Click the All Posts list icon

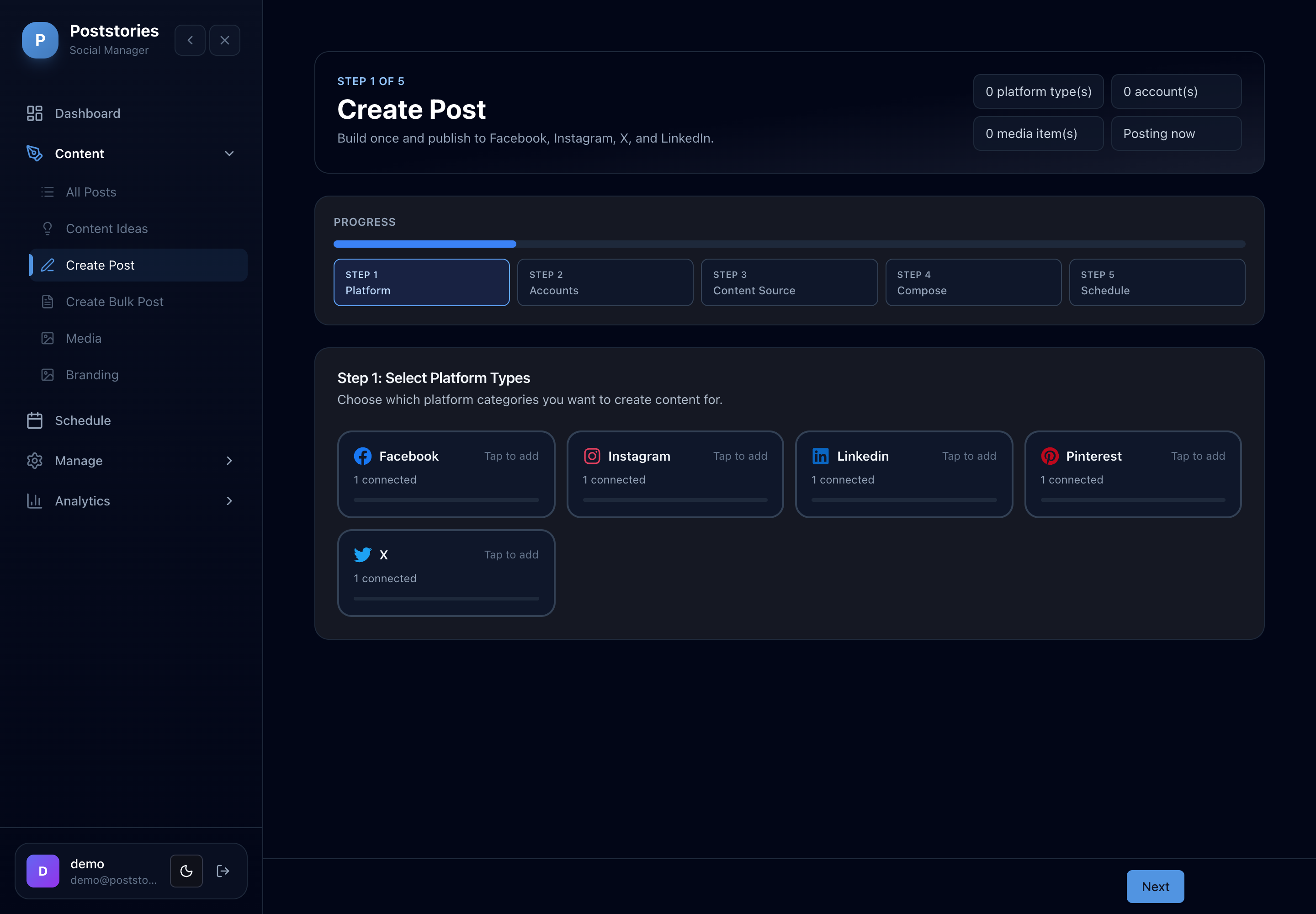(48, 192)
